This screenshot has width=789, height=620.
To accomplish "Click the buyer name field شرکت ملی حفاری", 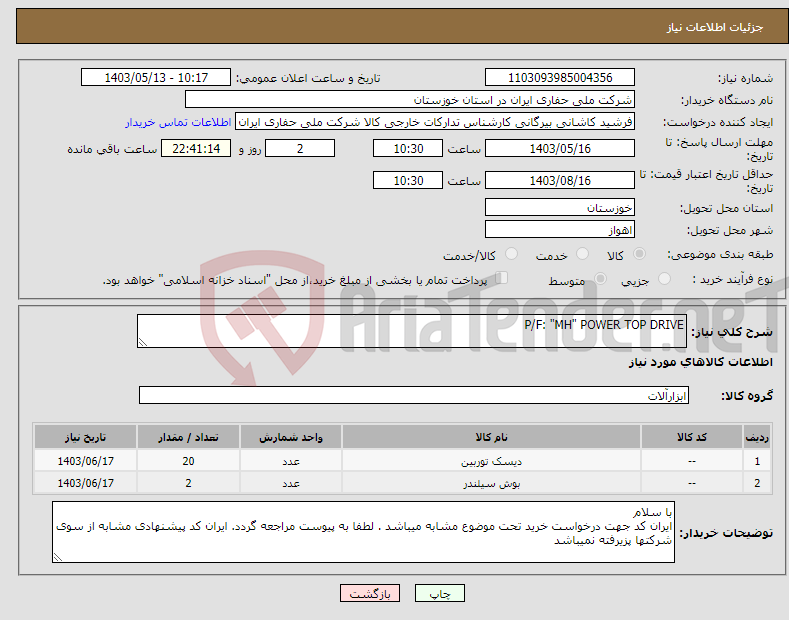I will point(410,100).
